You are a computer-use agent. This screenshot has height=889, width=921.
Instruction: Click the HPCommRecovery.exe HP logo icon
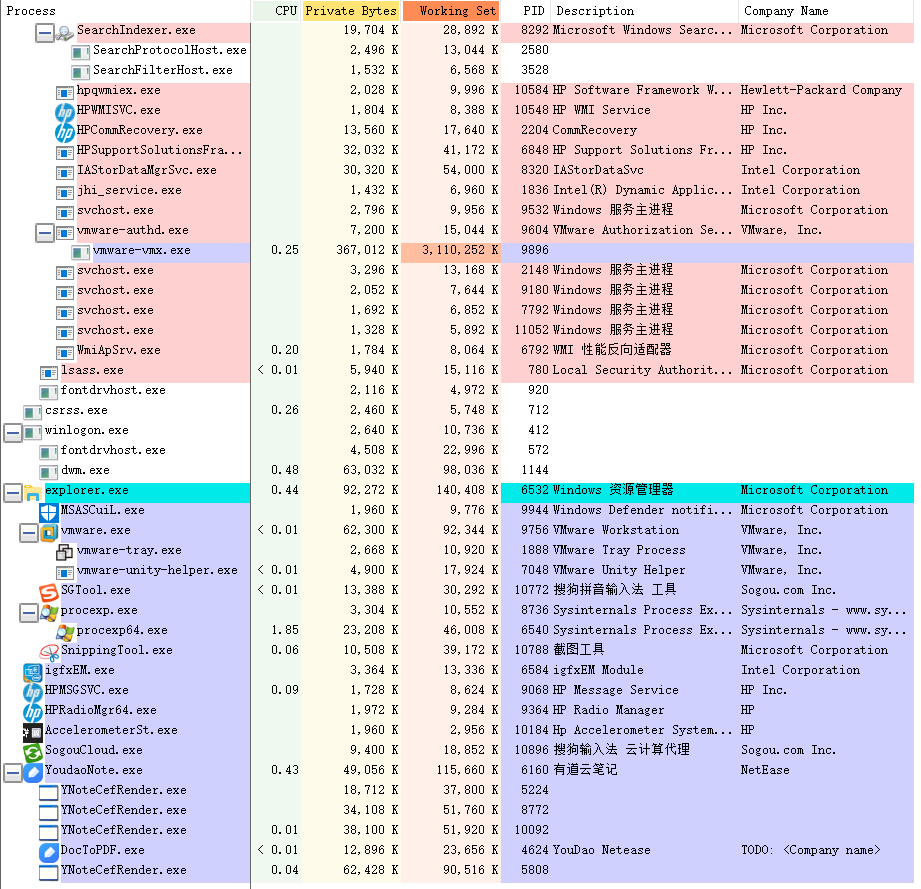pyautogui.click(x=65, y=132)
